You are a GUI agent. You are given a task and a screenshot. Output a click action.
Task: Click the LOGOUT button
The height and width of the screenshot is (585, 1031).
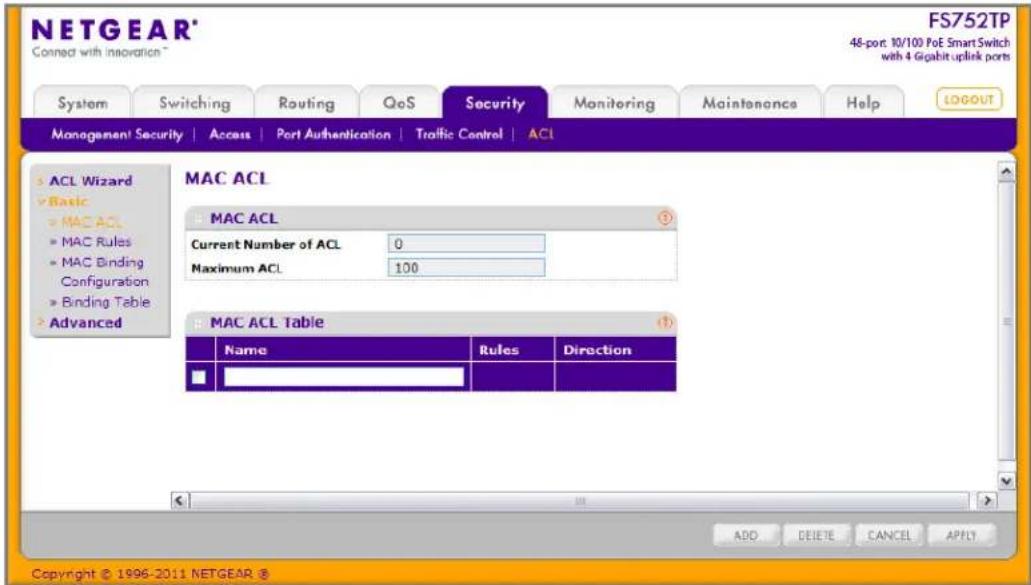click(969, 100)
